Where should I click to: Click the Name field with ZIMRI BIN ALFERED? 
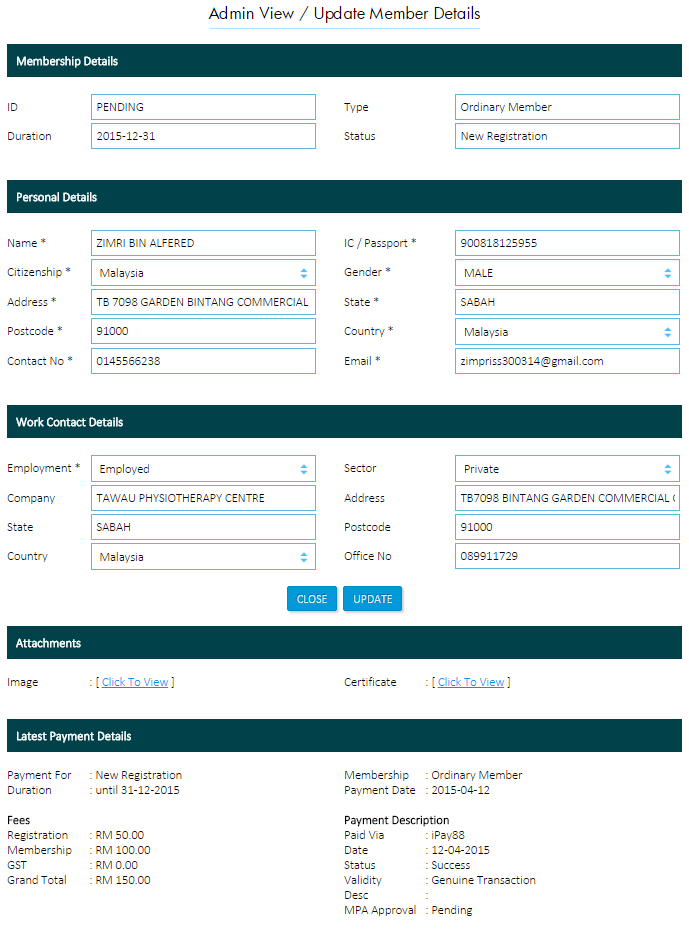coord(203,243)
